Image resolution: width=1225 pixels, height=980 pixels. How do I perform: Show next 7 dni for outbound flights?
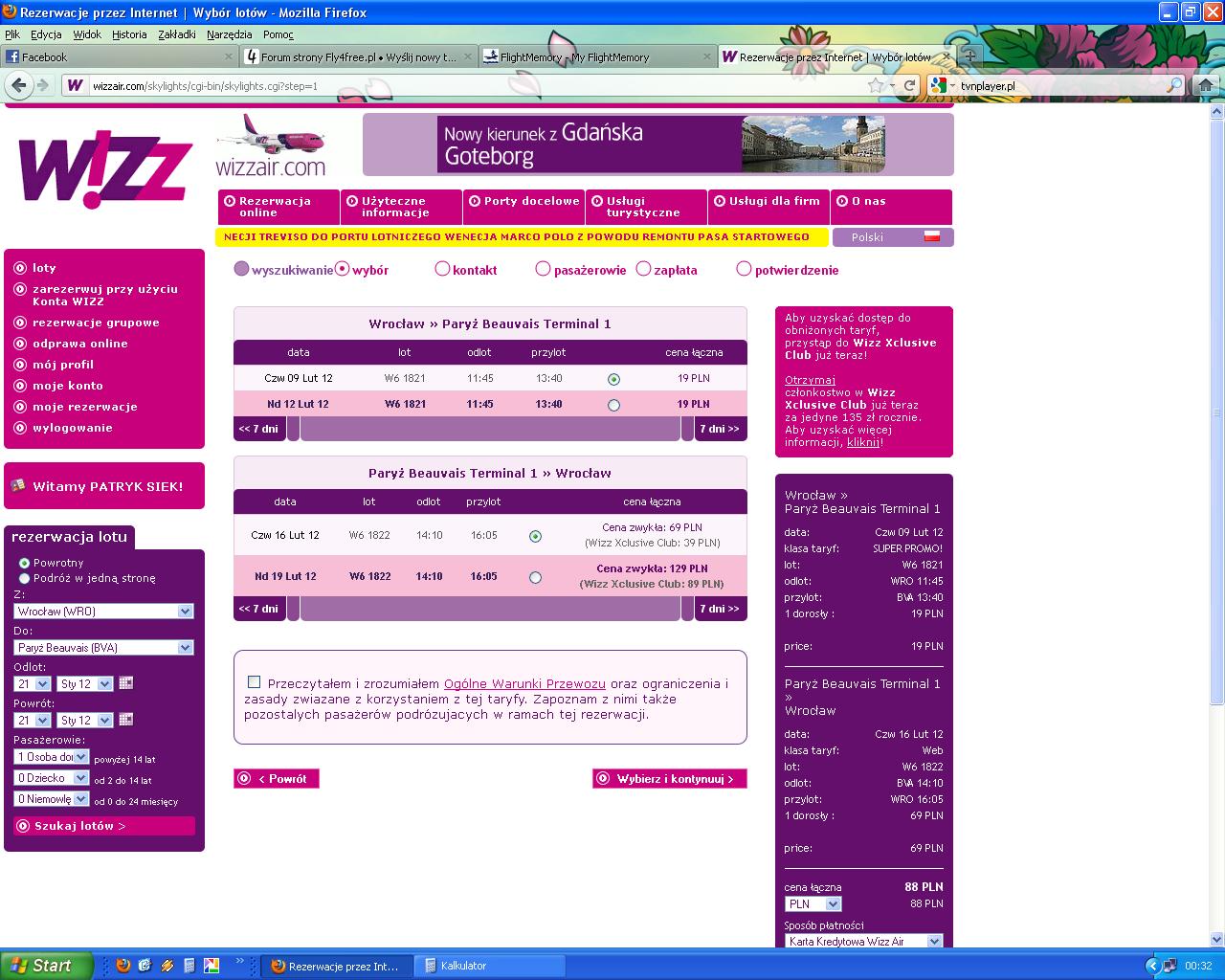pyautogui.click(x=720, y=429)
